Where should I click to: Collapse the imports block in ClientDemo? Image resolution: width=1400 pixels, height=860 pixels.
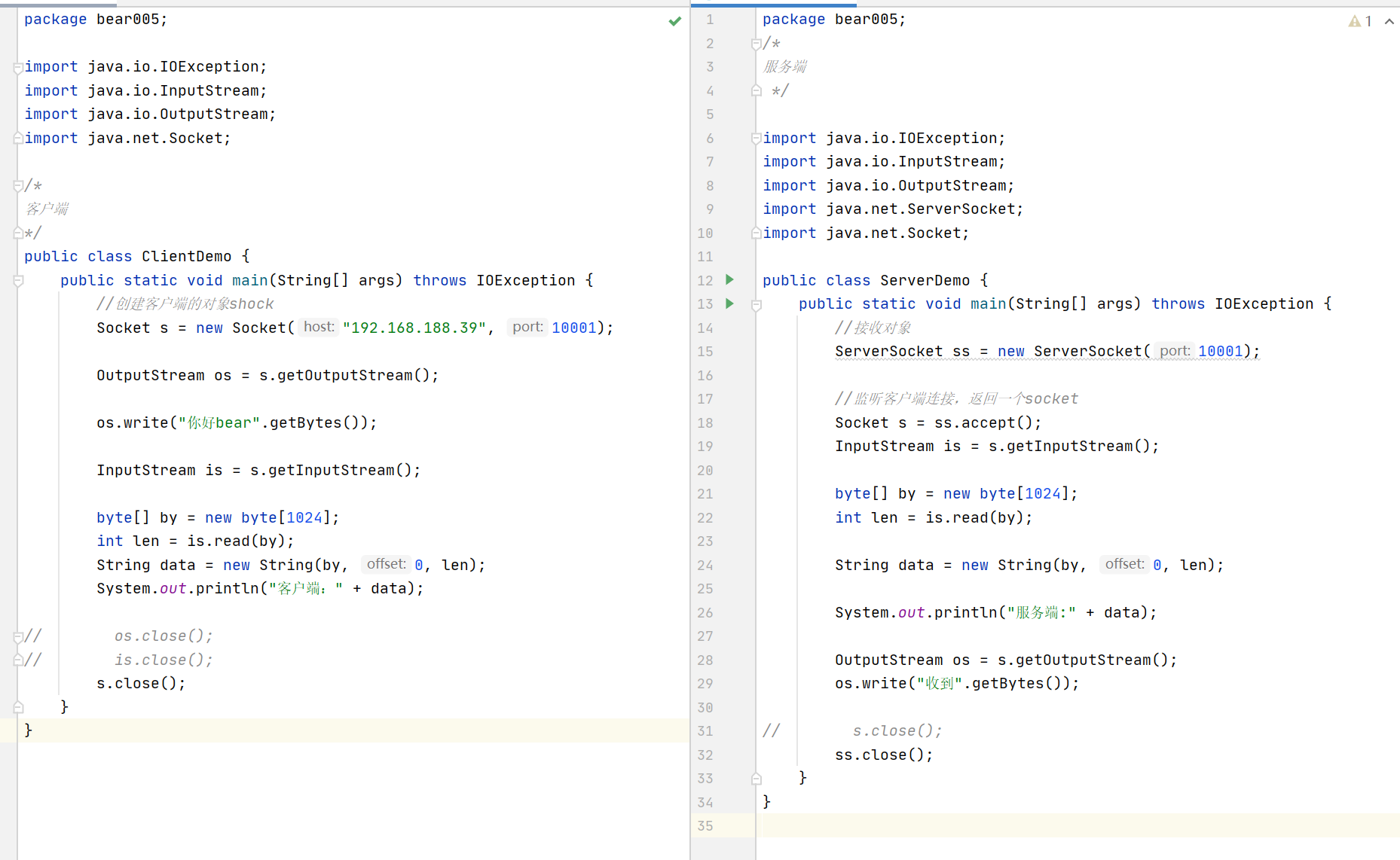coord(18,68)
